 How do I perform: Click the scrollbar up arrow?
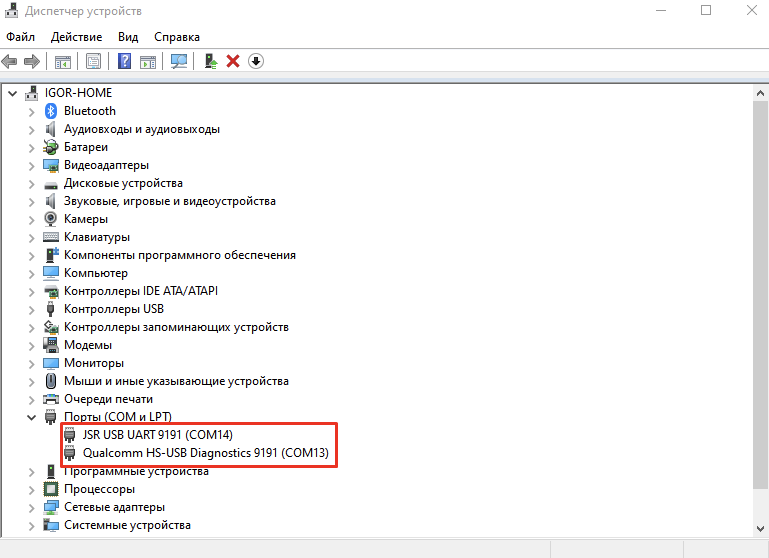[760, 93]
